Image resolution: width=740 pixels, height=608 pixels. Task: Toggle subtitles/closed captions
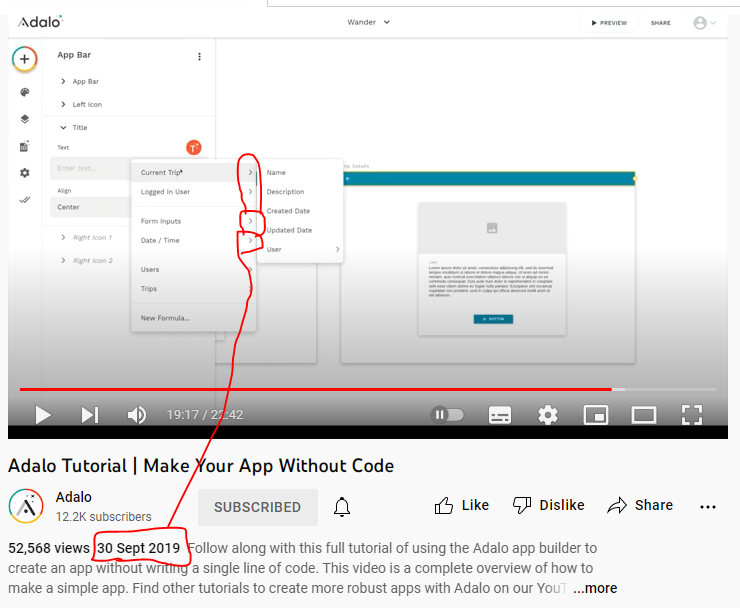click(500, 415)
